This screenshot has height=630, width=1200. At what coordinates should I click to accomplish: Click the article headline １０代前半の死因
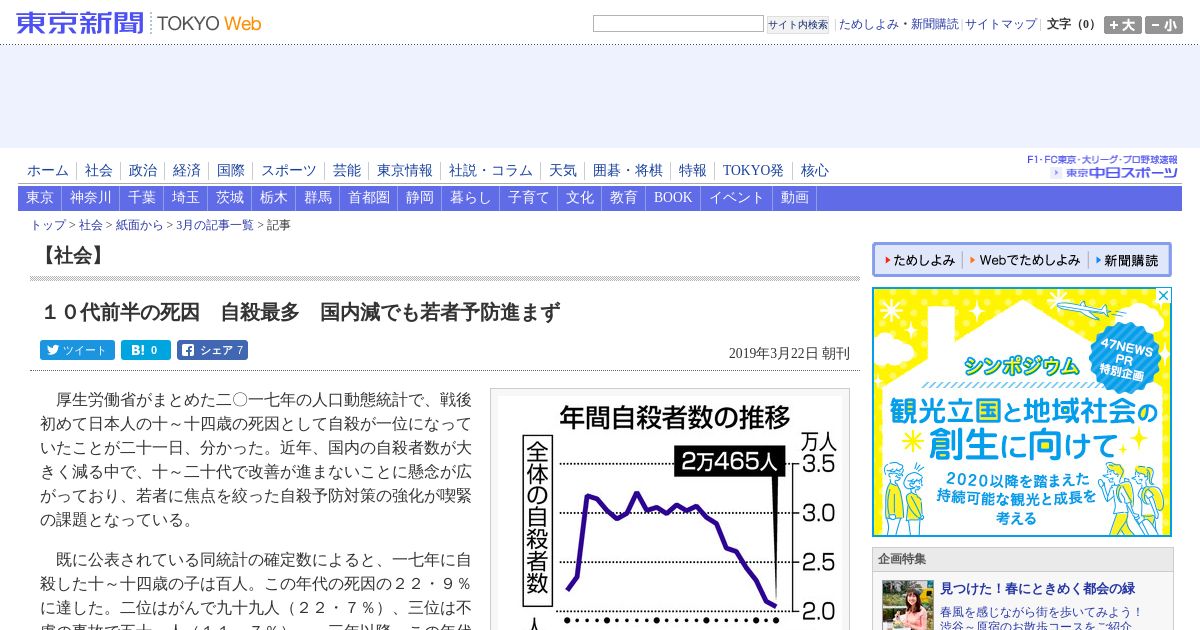tap(300, 312)
